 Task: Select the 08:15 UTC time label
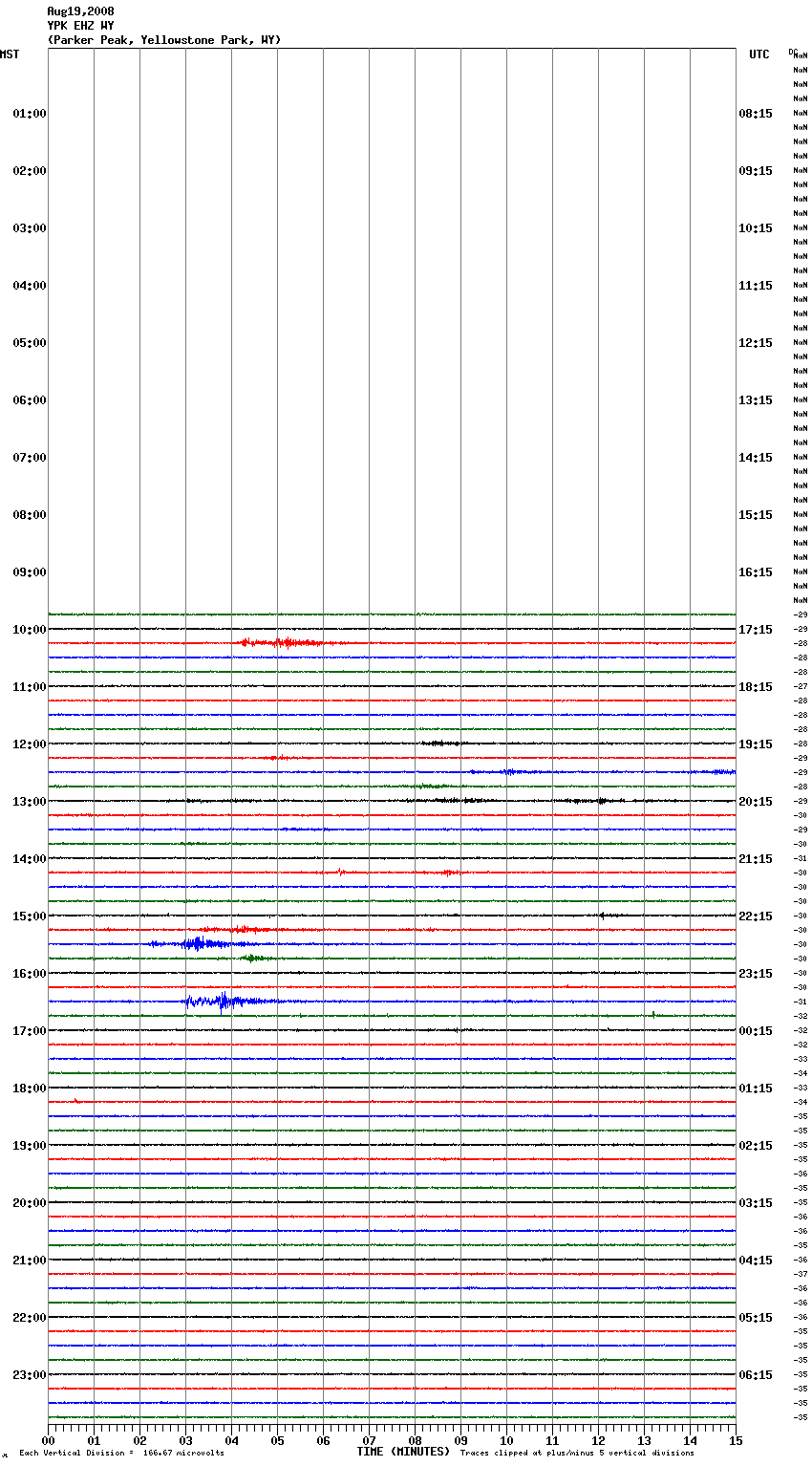pyautogui.click(x=756, y=114)
